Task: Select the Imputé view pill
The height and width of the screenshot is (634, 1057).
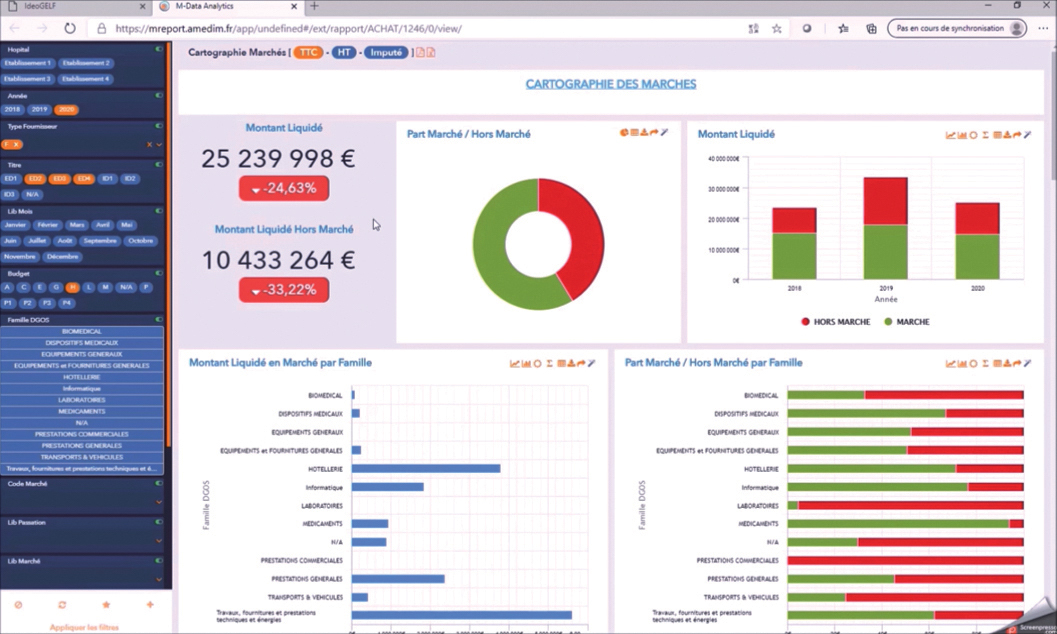Action: coord(386,53)
